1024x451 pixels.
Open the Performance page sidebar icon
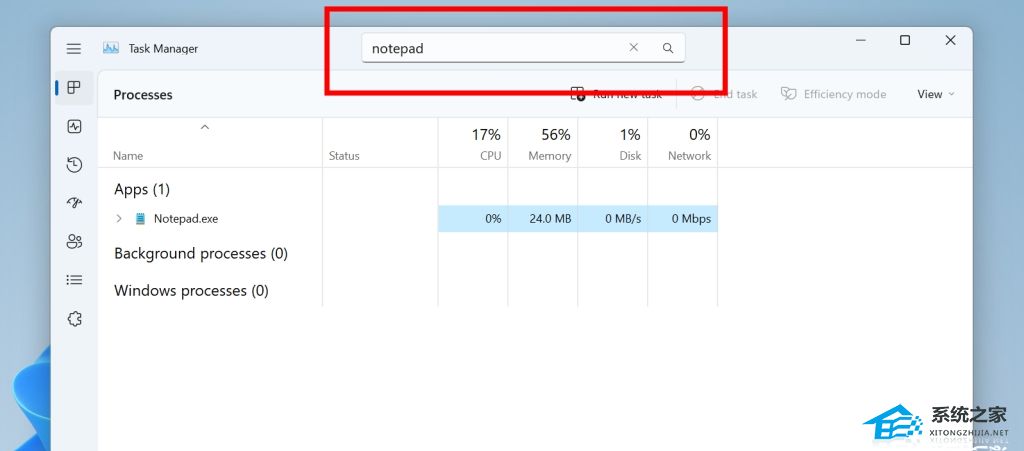[74, 127]
